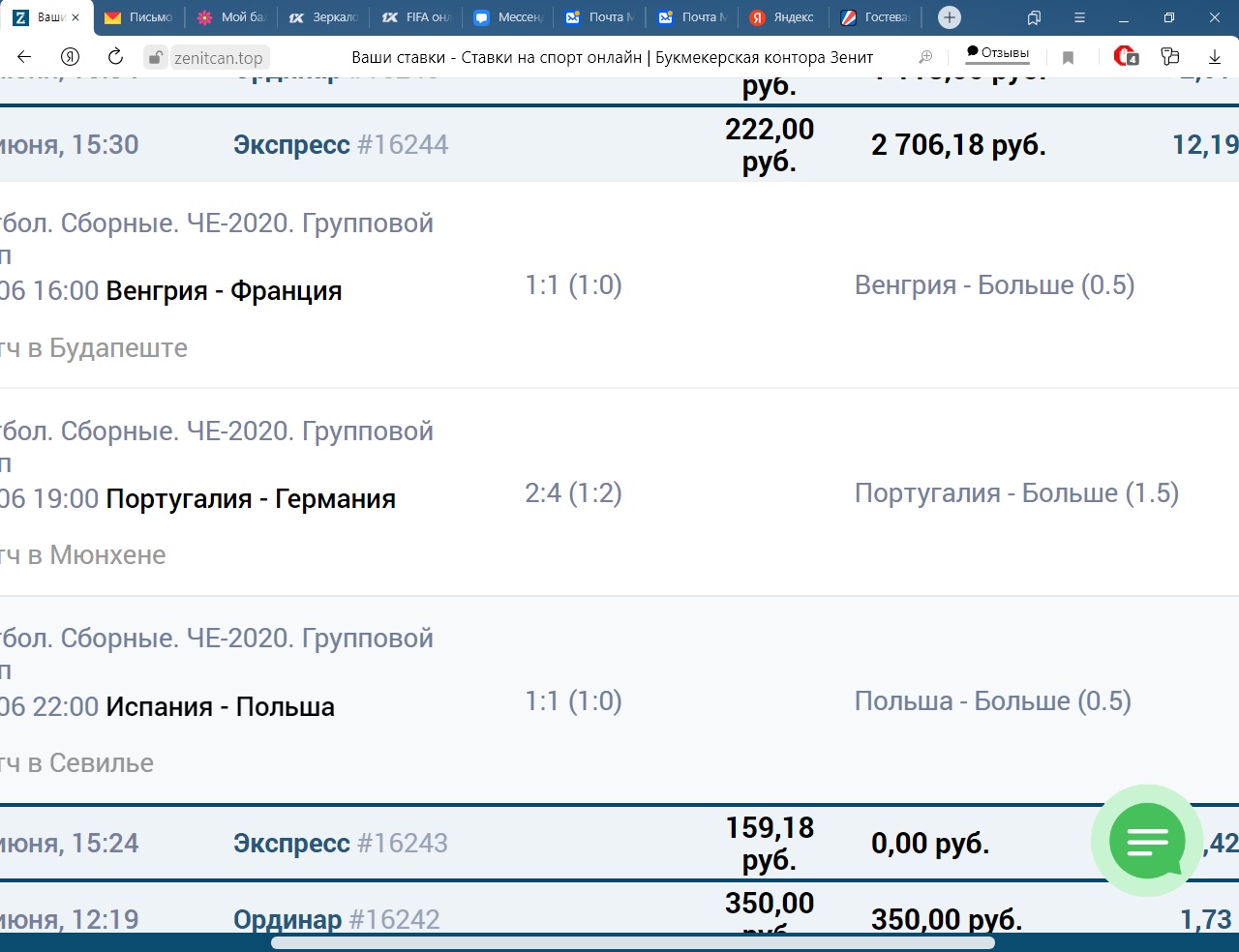The height and width of the screenshot is (952, 1239).
Task: Click the browser back arrow
Action: 25,57
